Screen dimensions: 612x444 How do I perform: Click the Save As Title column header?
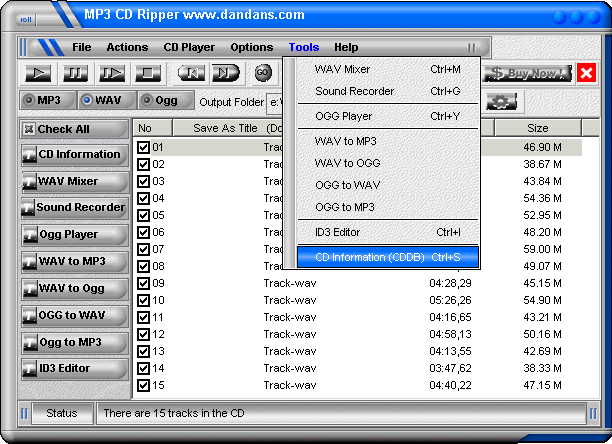228,128
